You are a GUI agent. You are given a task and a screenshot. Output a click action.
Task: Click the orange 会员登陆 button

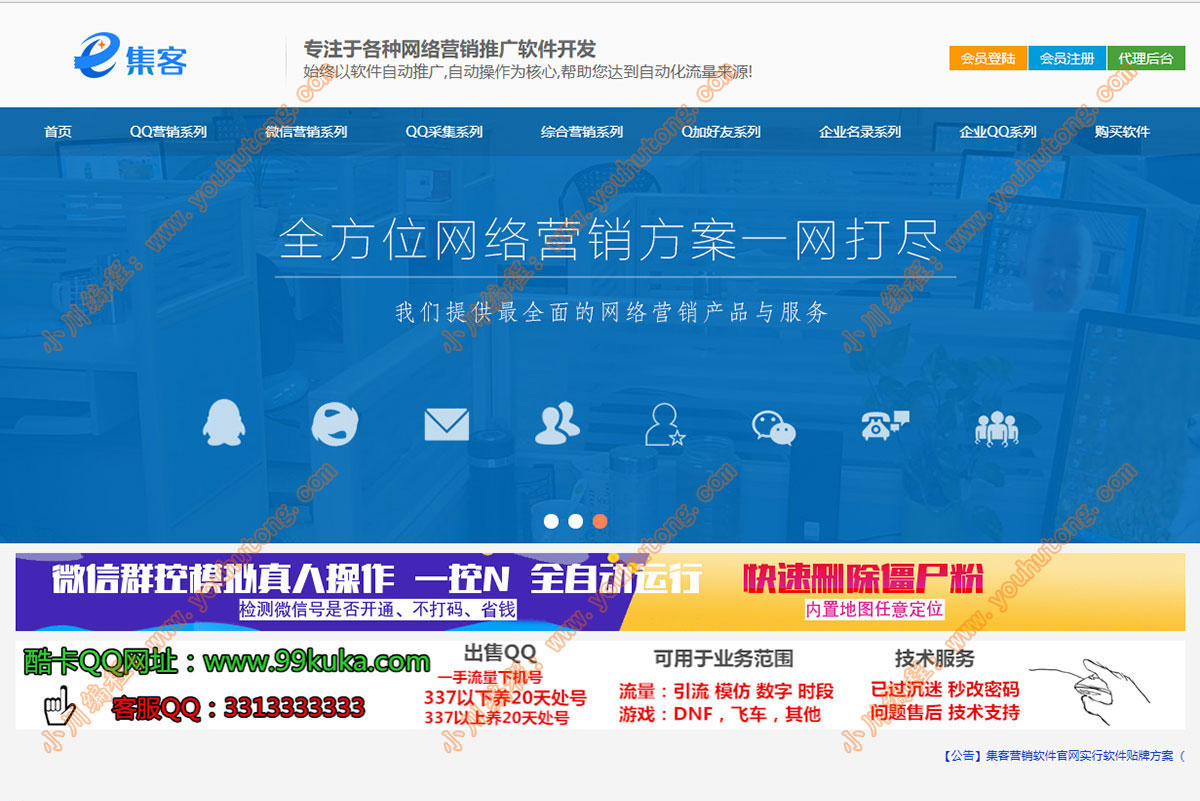click(988, 58)
